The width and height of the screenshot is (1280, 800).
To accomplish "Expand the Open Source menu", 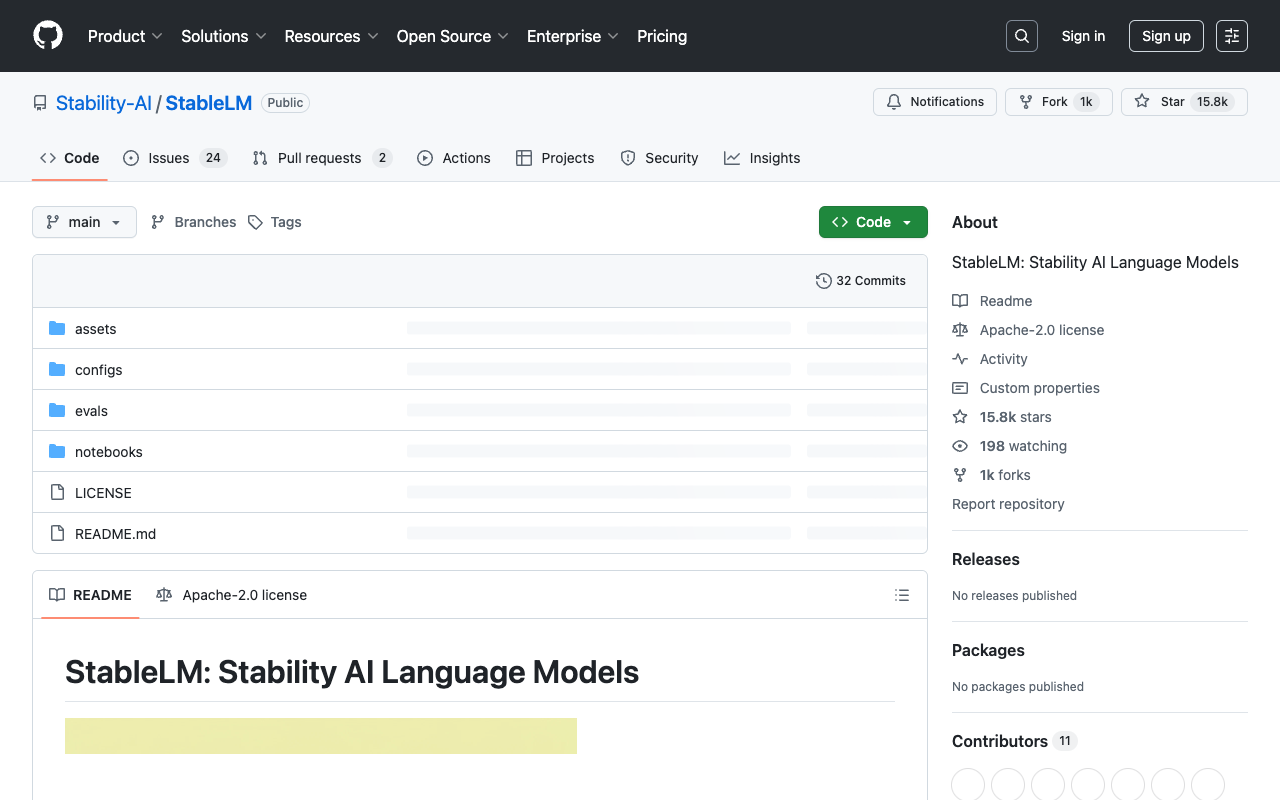I will [453, 36].
